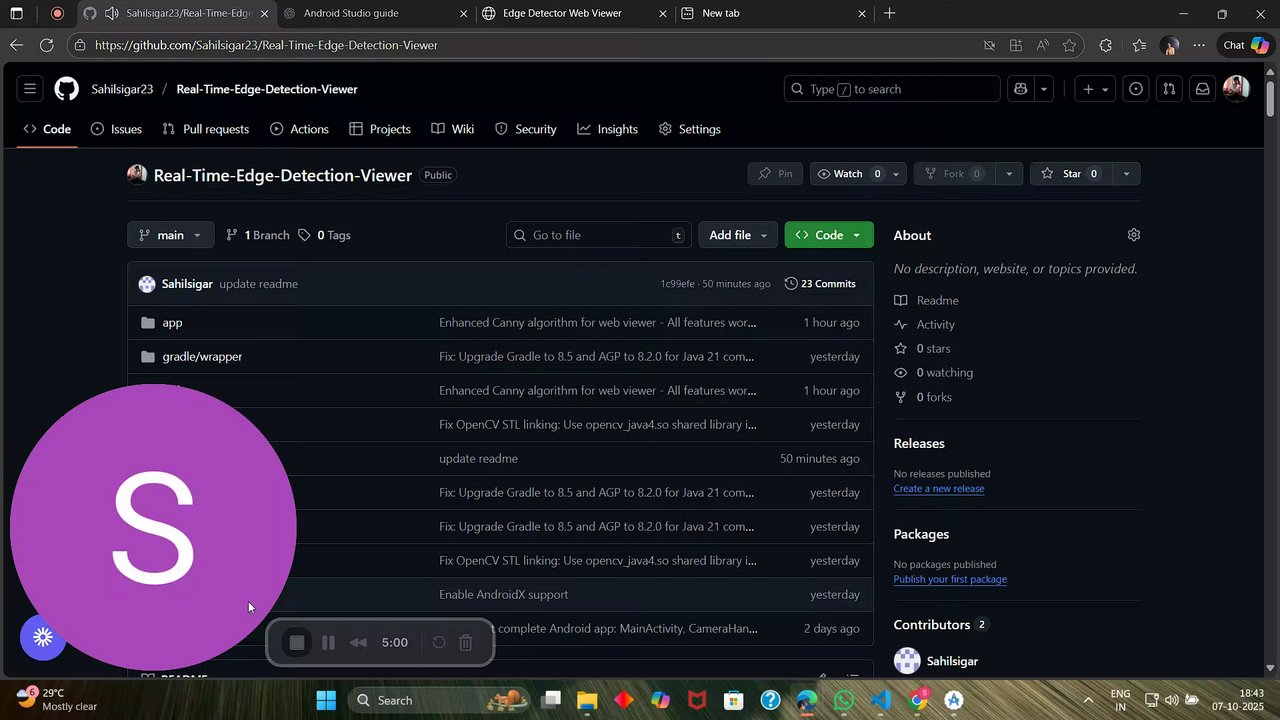Open the green Code dropdown

(829, 235)
